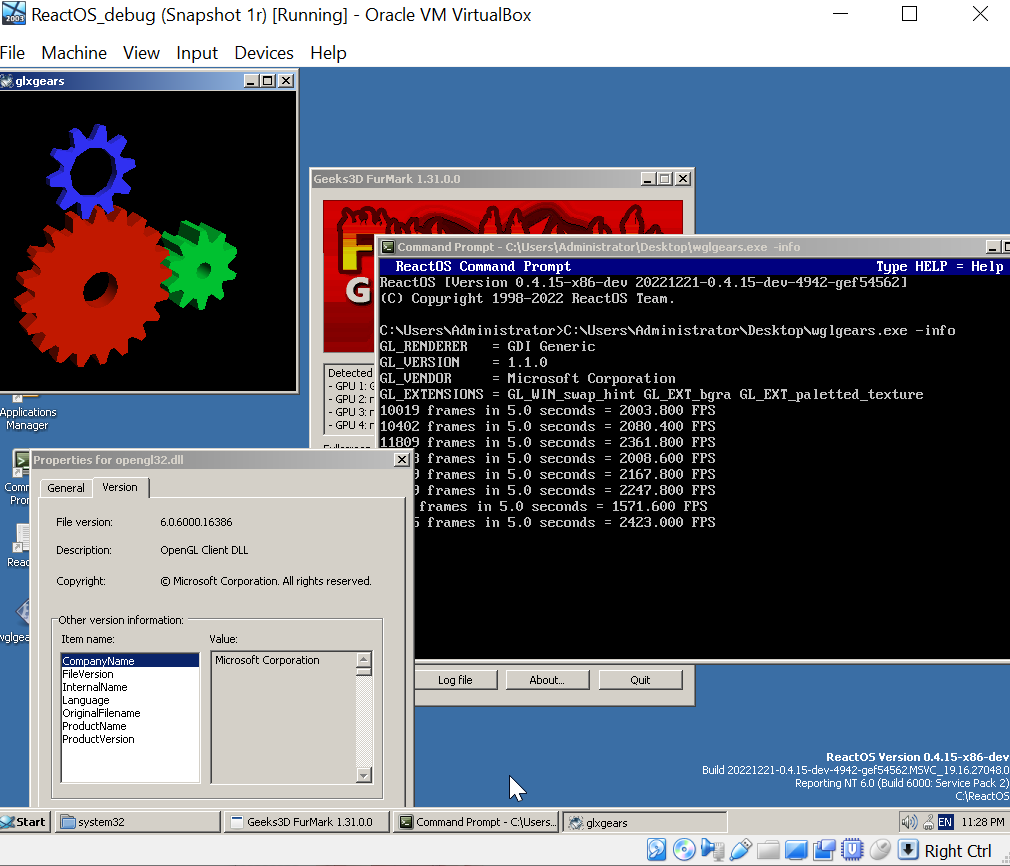Viewport: 1010px width, 866px height.
Task: Open the Start menu
Action: [x=24, y=821]
